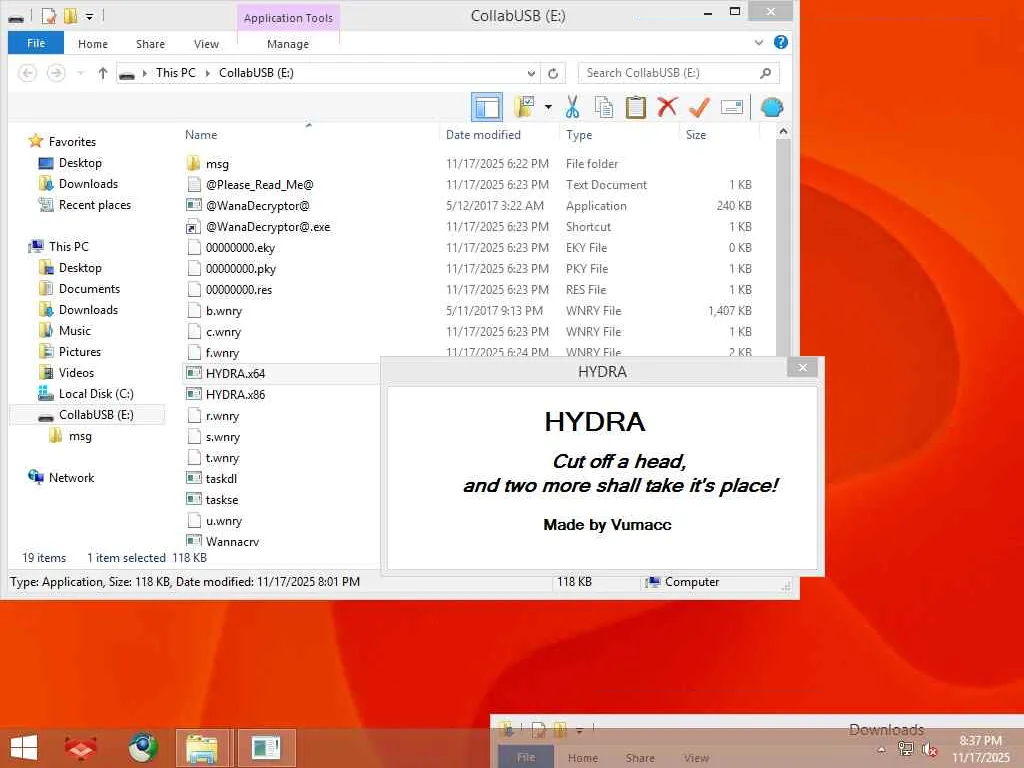Expand the arrow after This PC in breadcrumb

click(208, 73)
